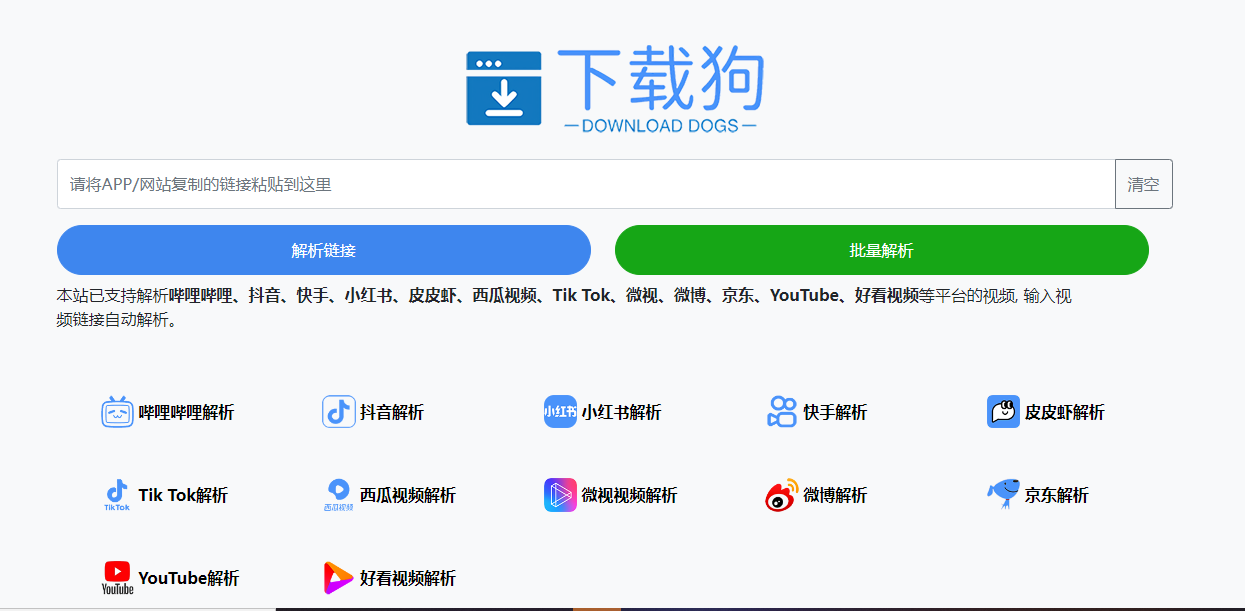This screenshot has height=611, width=1245.
Task: Open 抖音解析 link
Action: tap(392, 412)
